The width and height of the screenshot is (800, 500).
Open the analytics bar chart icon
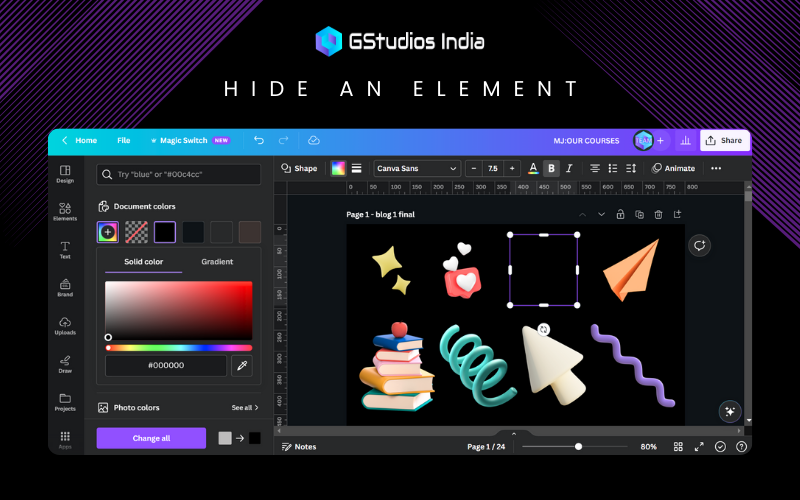click(x=685, y=140)
